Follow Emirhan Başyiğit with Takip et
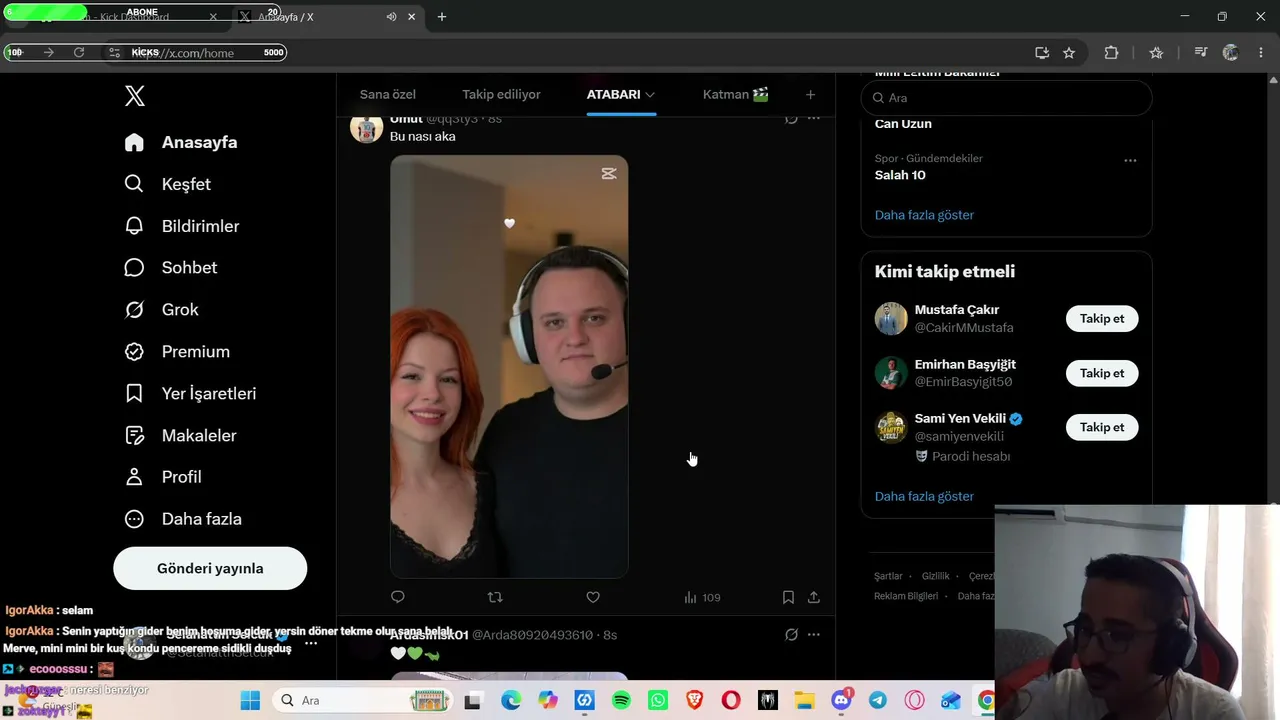1280x720 pixels. click(1102, 373)
